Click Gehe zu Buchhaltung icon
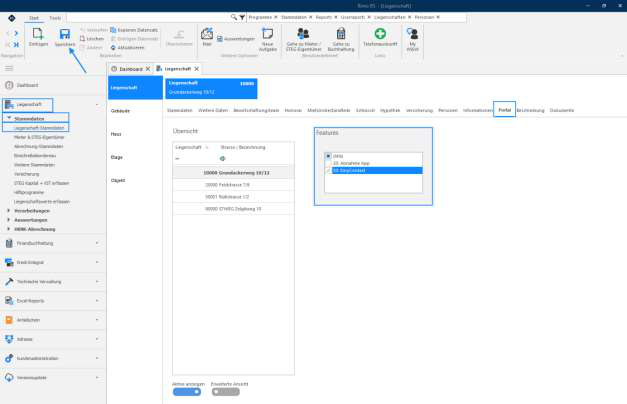 click(x=341, y=34)
